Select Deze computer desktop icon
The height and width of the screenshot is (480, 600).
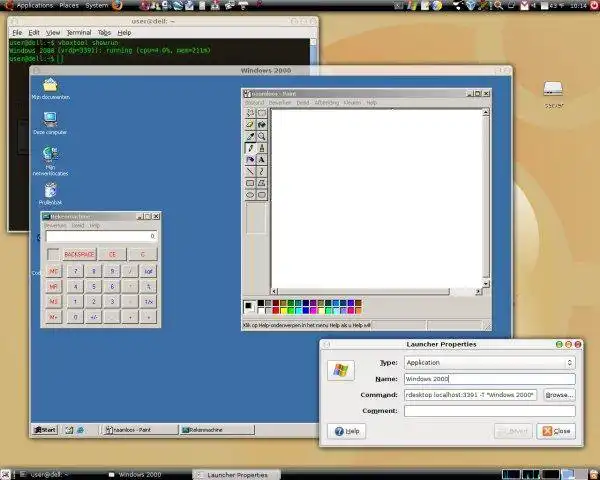[50, 123]
